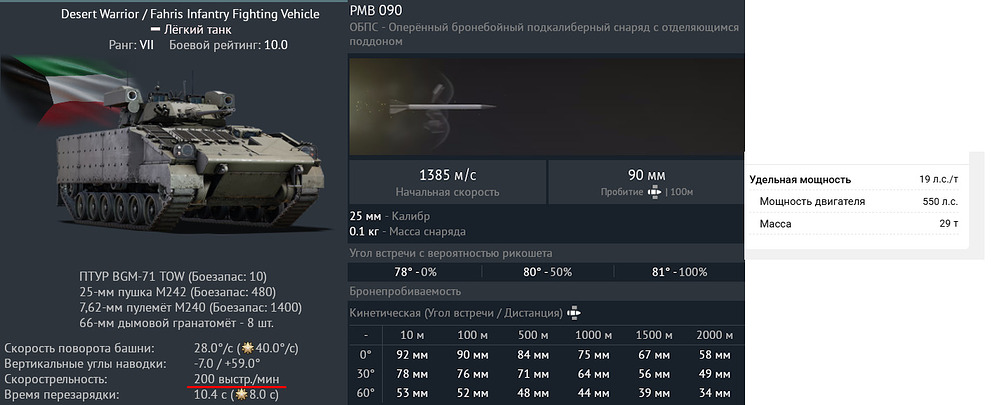Select the 1385 м/с initial velocity tile

pos(446,181)
